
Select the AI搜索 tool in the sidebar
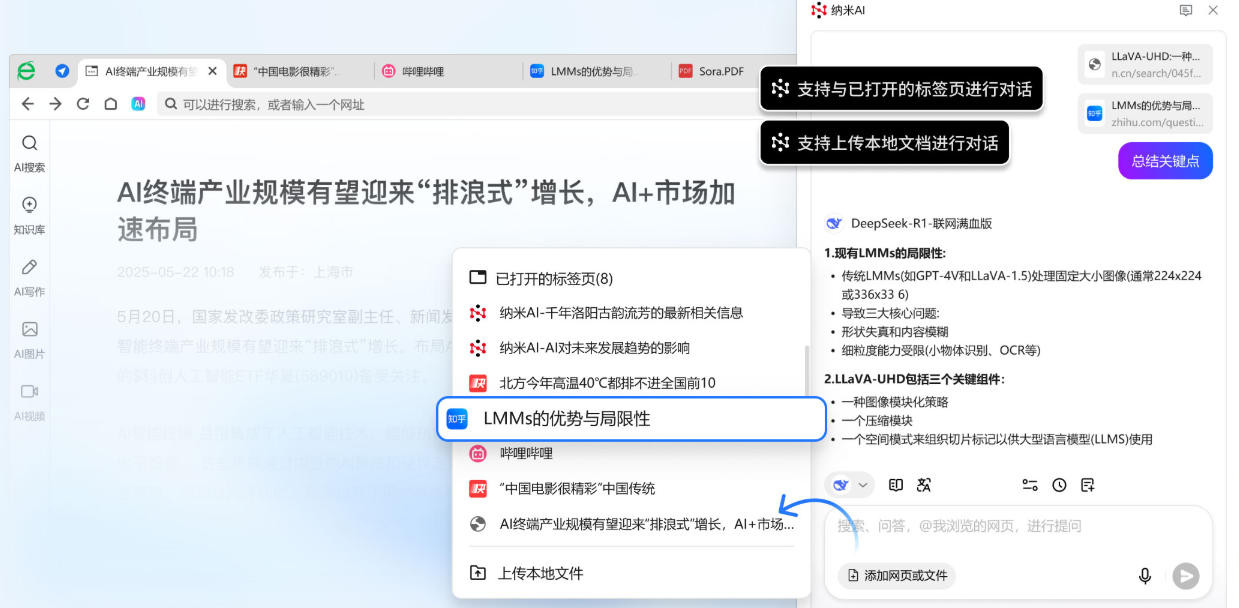click(x=29, y=150)
